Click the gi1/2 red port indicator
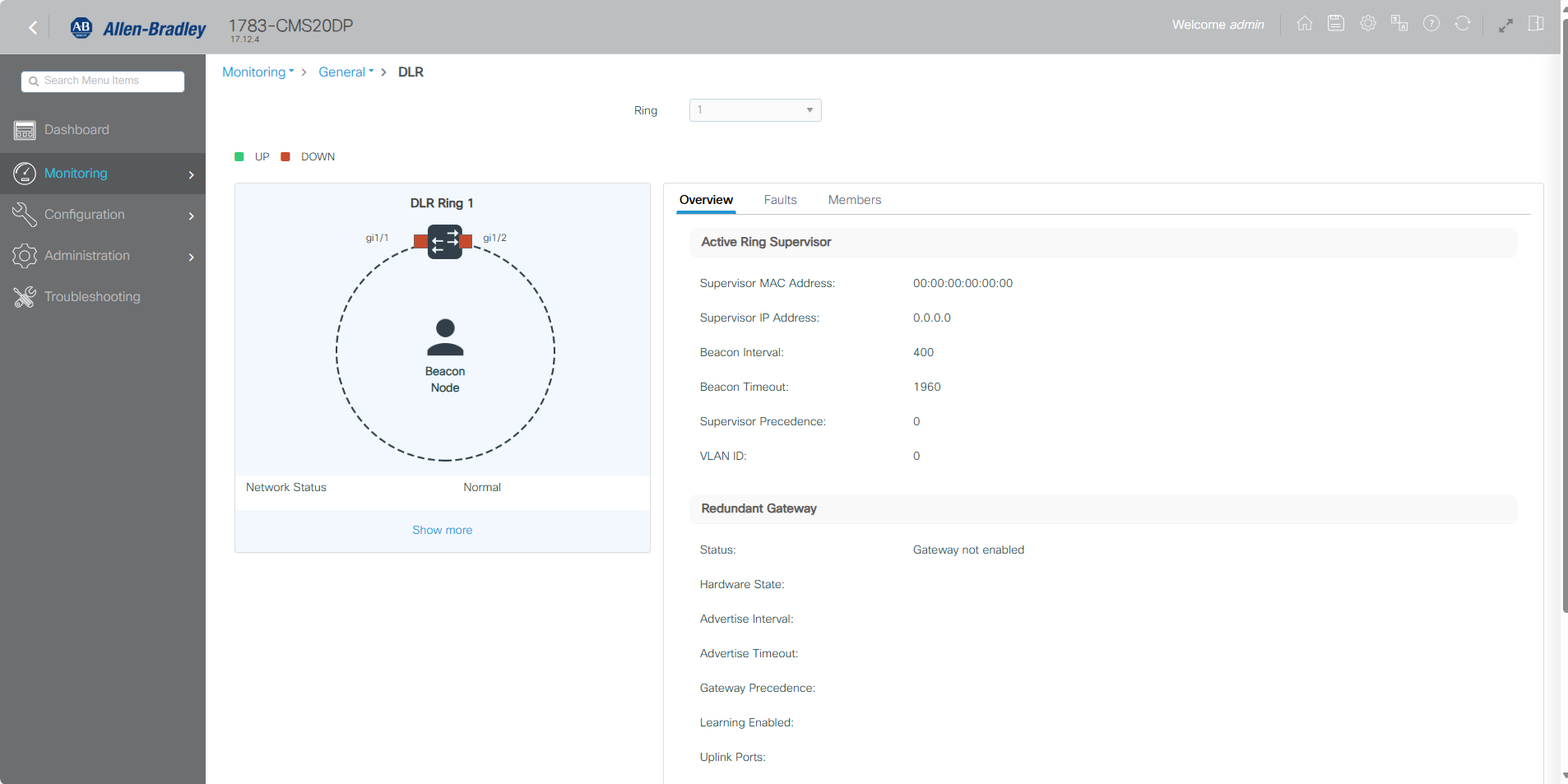Viewport: 1568px width, 784px height. [466, 241]
